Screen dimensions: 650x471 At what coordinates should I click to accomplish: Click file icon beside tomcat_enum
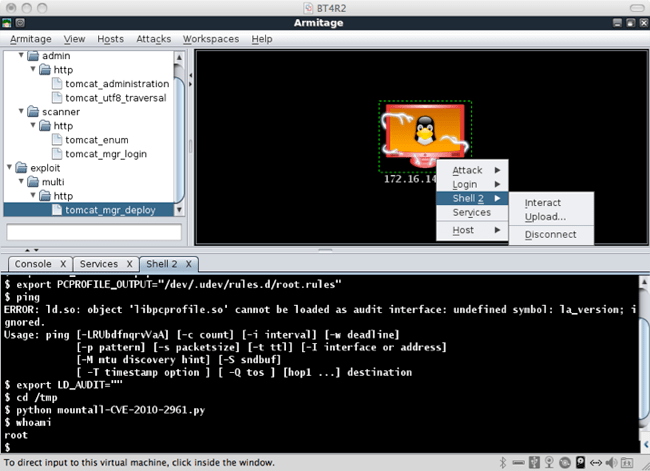point(57,140)
